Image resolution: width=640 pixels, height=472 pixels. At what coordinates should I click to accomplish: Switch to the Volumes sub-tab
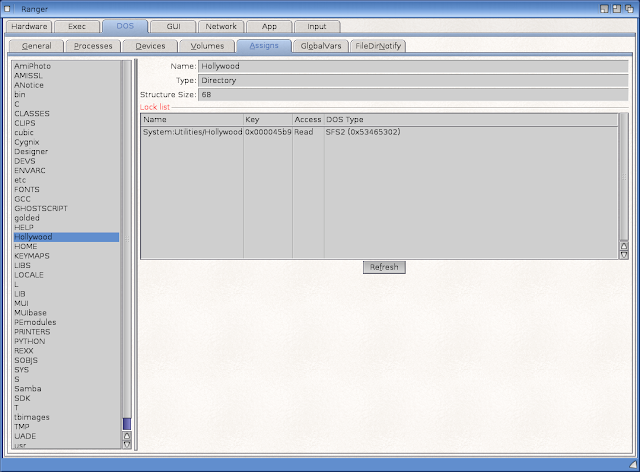[207, 46]
